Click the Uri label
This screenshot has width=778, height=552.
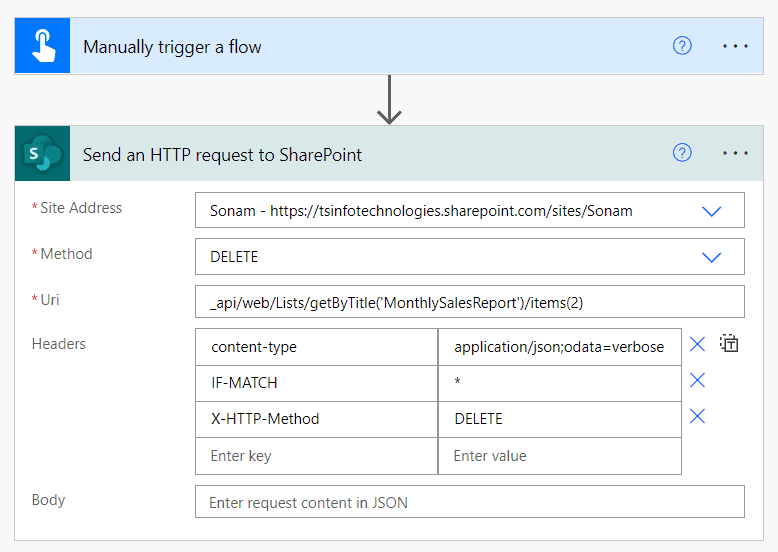(50, 300)
